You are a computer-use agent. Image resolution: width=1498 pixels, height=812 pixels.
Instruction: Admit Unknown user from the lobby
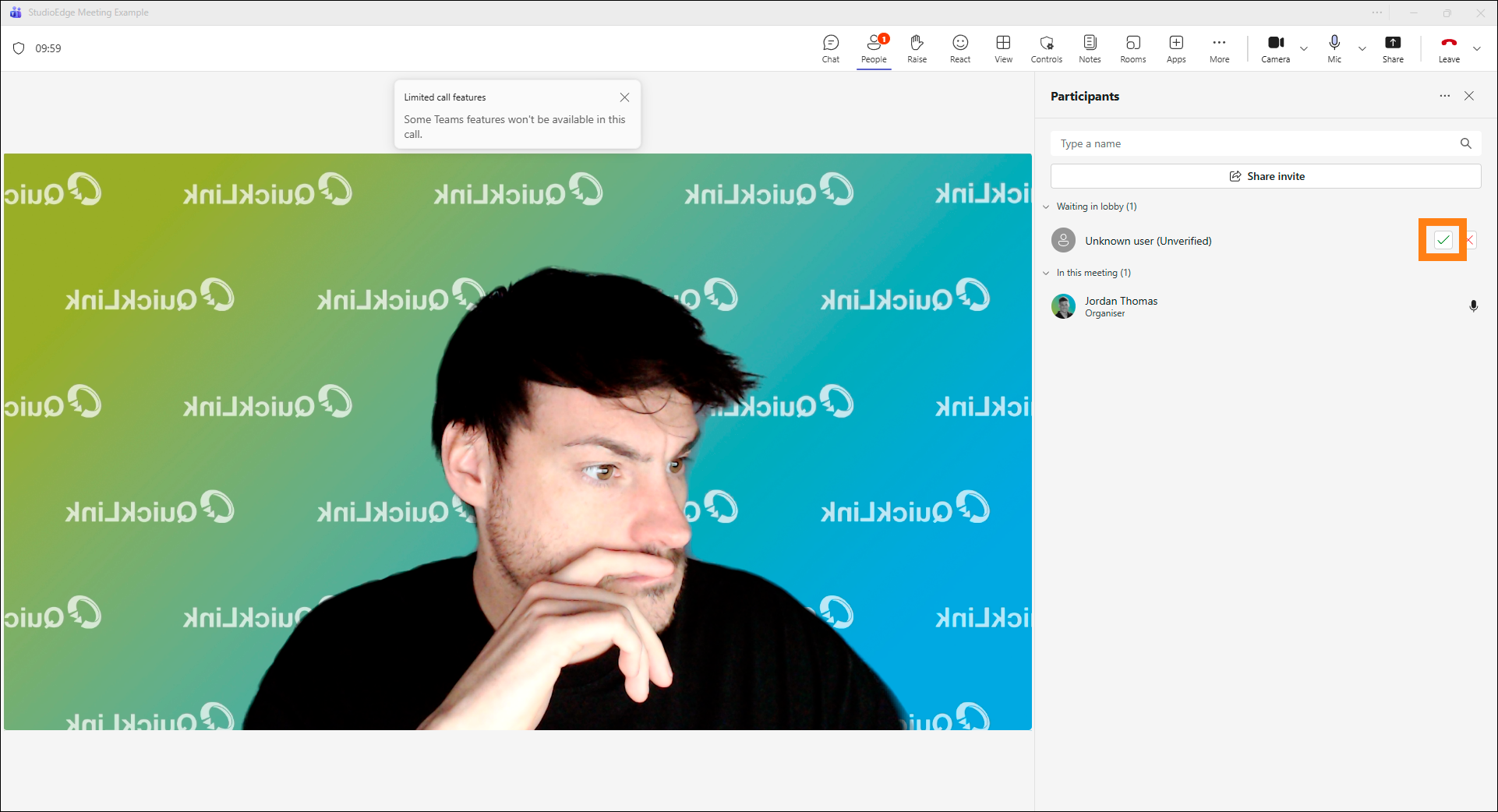tap(1443, 240)
